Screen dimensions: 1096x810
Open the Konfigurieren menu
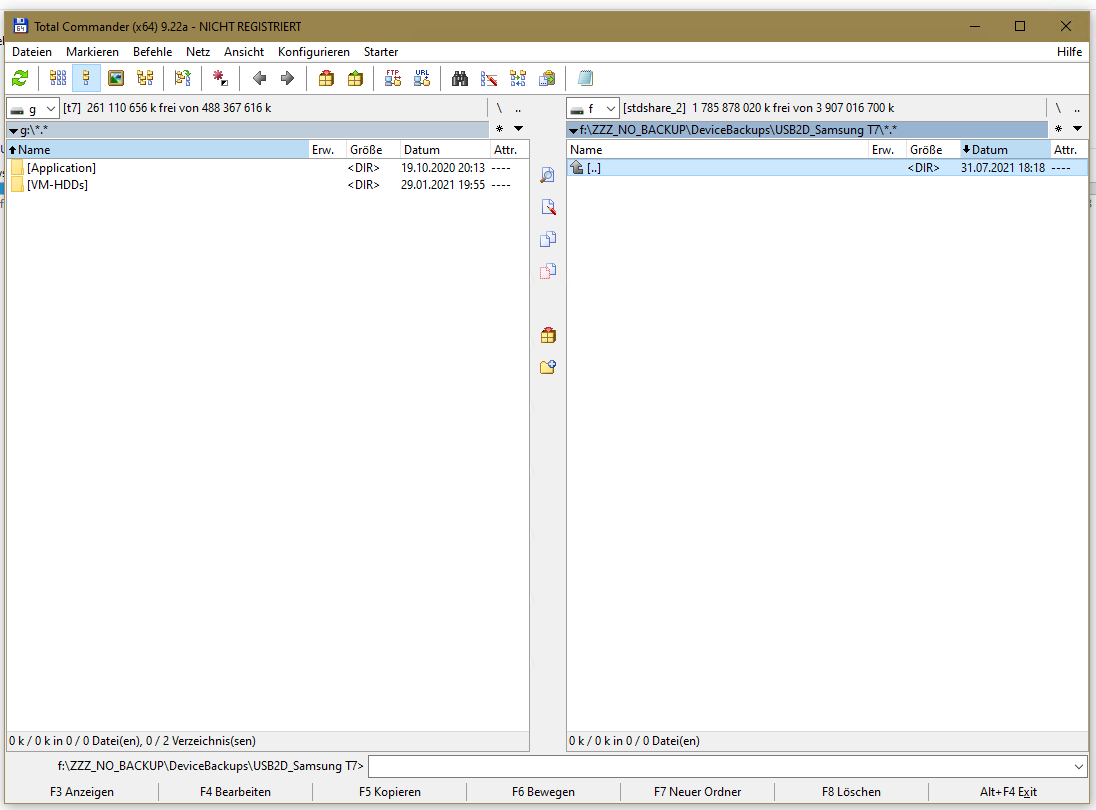click(314, 52)
